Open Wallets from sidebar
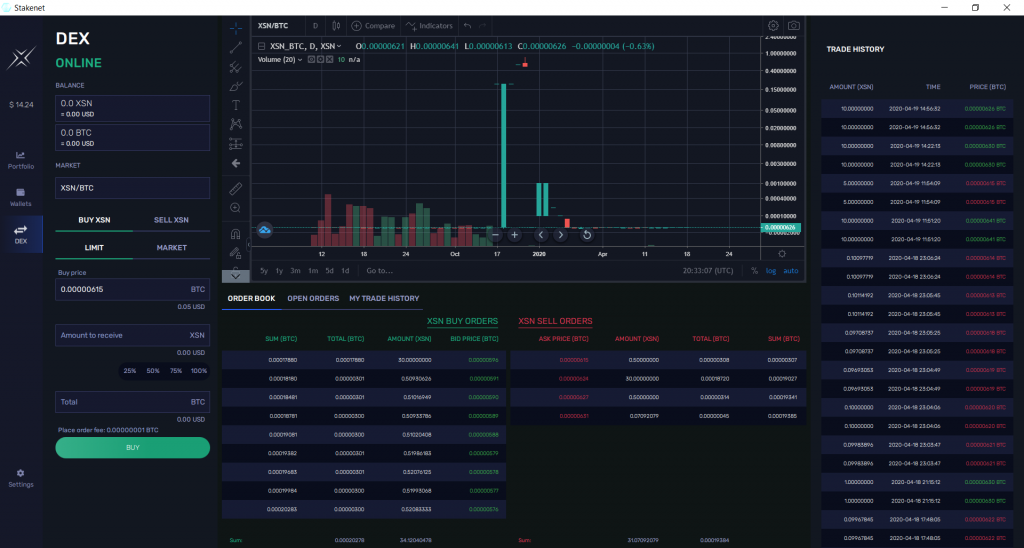The height and width of the screenshot is (548, 1024). [21, 197]
